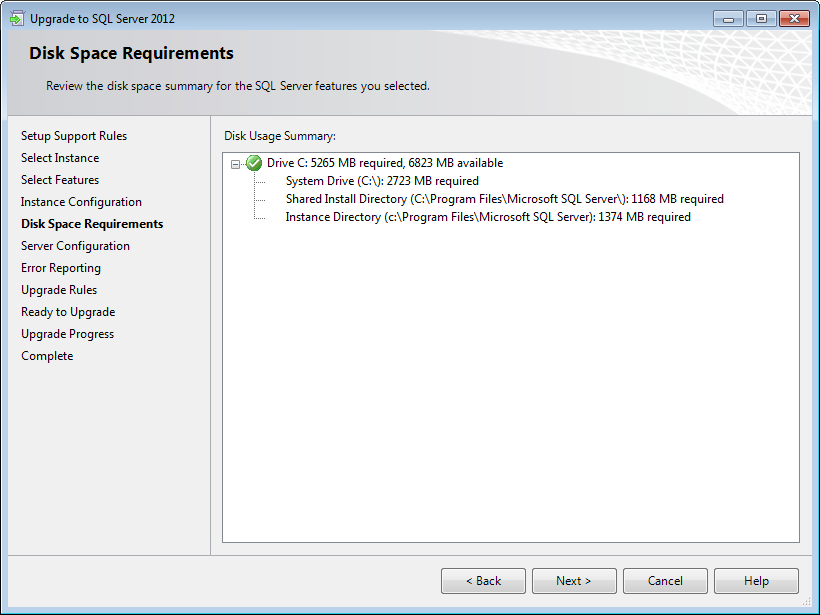Click the Disk Space Requirements heading

131,53
